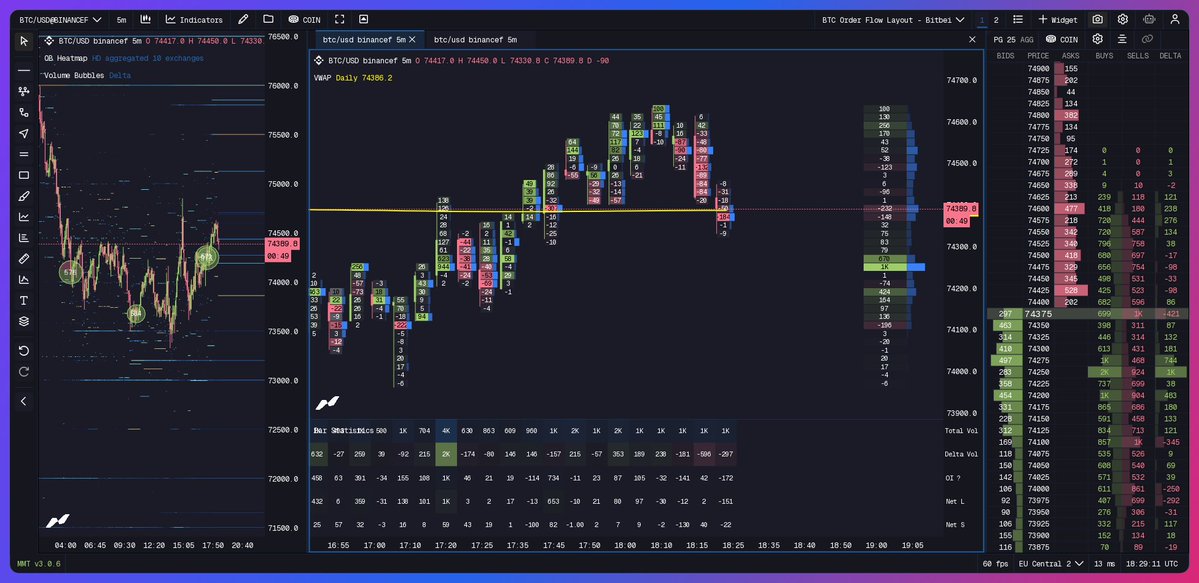Select the pitchfork node tool
1199x583 pixels.
click(x=24, y=92)
